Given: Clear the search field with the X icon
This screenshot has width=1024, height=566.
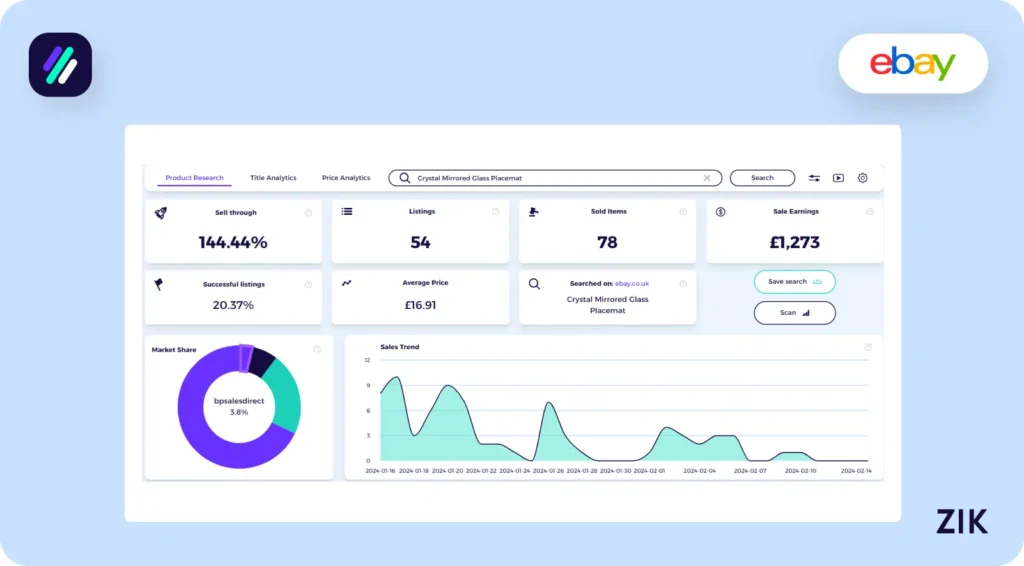Looking at the screenshot, I should click(707, 178).
